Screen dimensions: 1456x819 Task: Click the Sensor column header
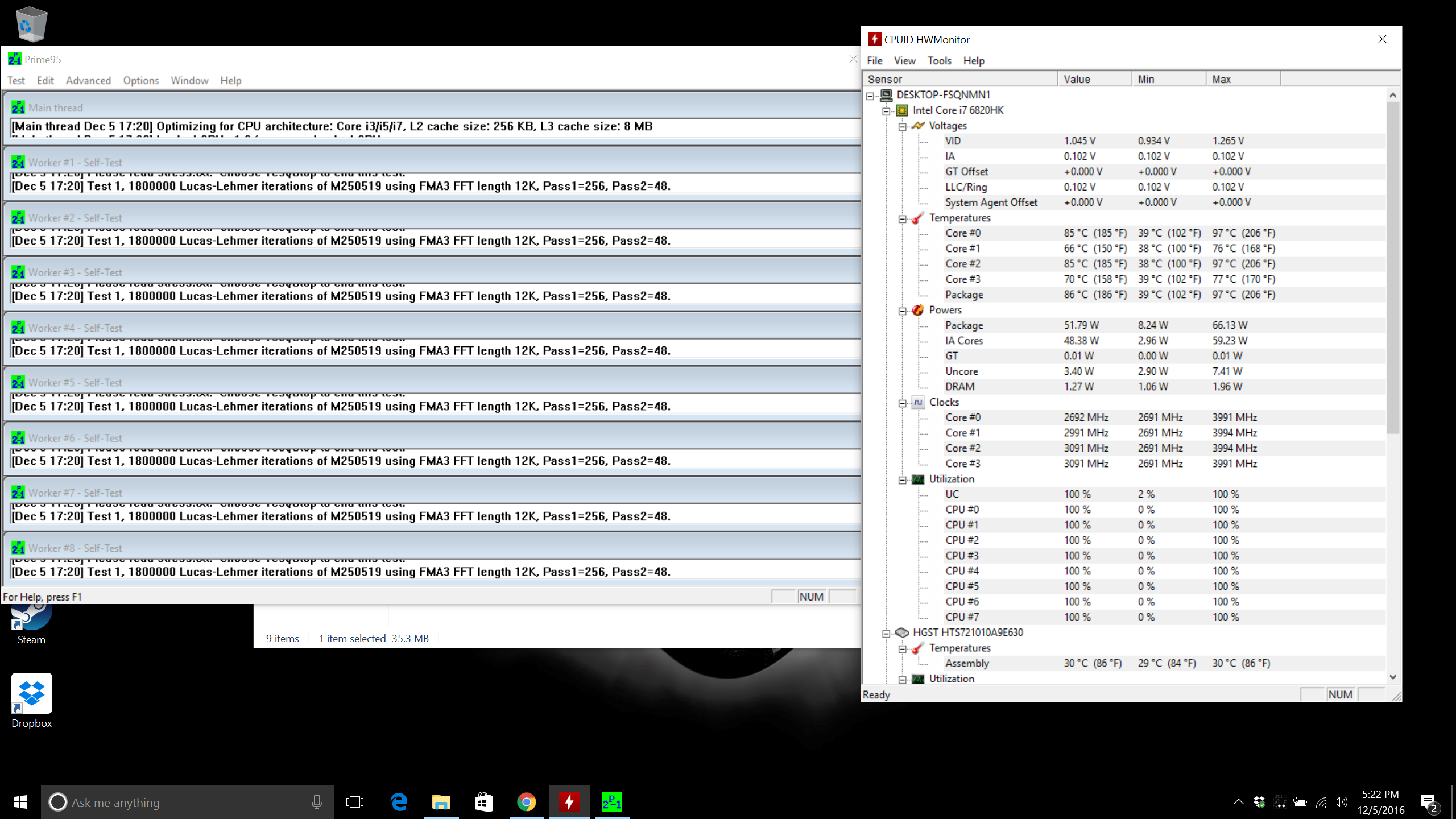pos(959,79)
